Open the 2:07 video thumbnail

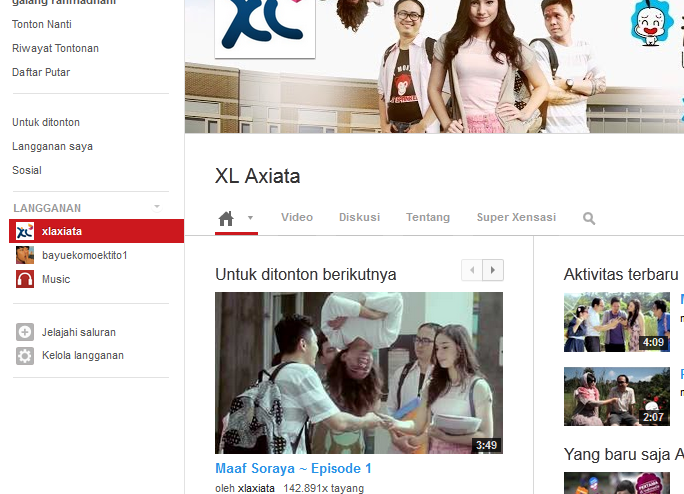pos(617,396)
